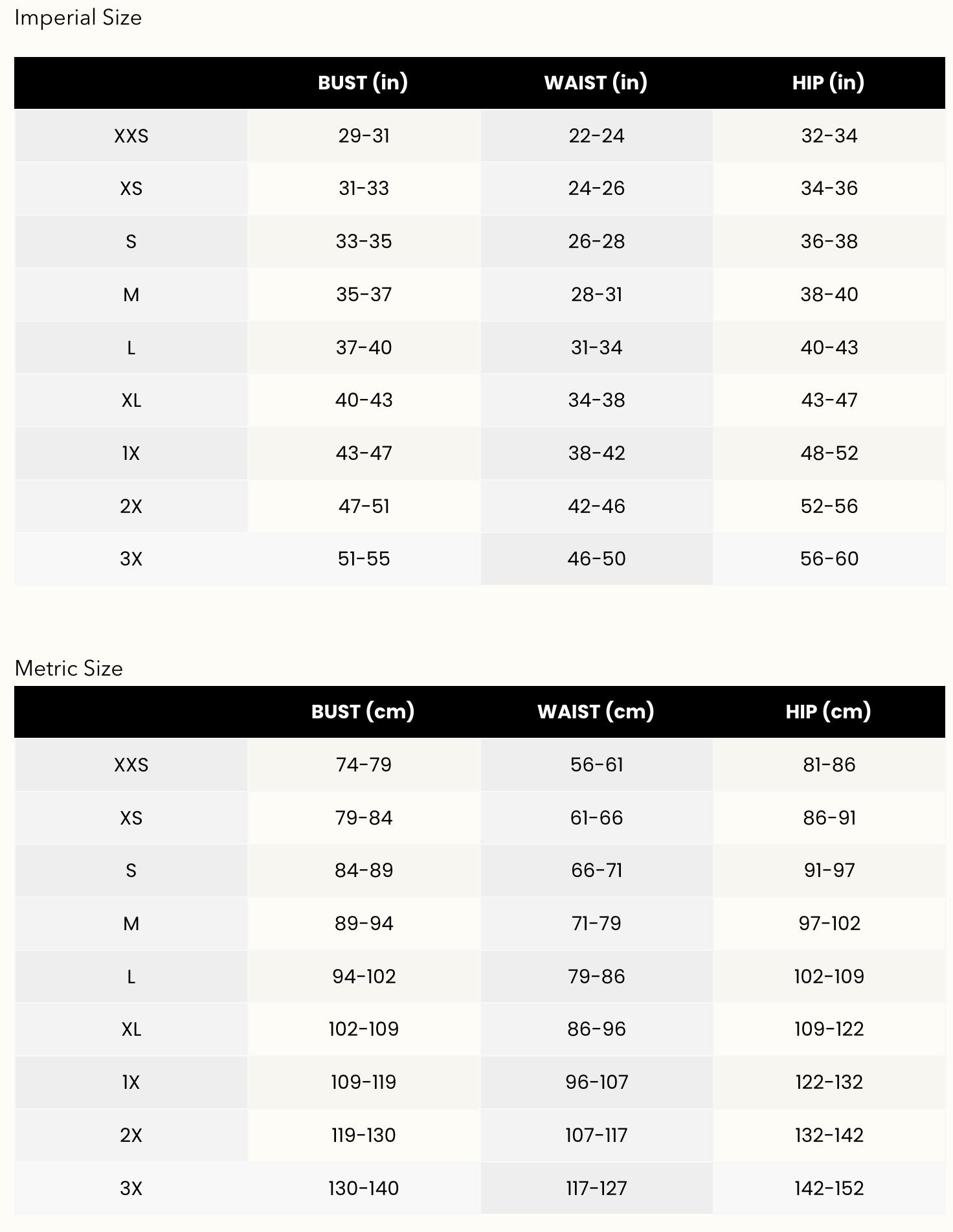Click the WAIST (cm) column header

596,712
